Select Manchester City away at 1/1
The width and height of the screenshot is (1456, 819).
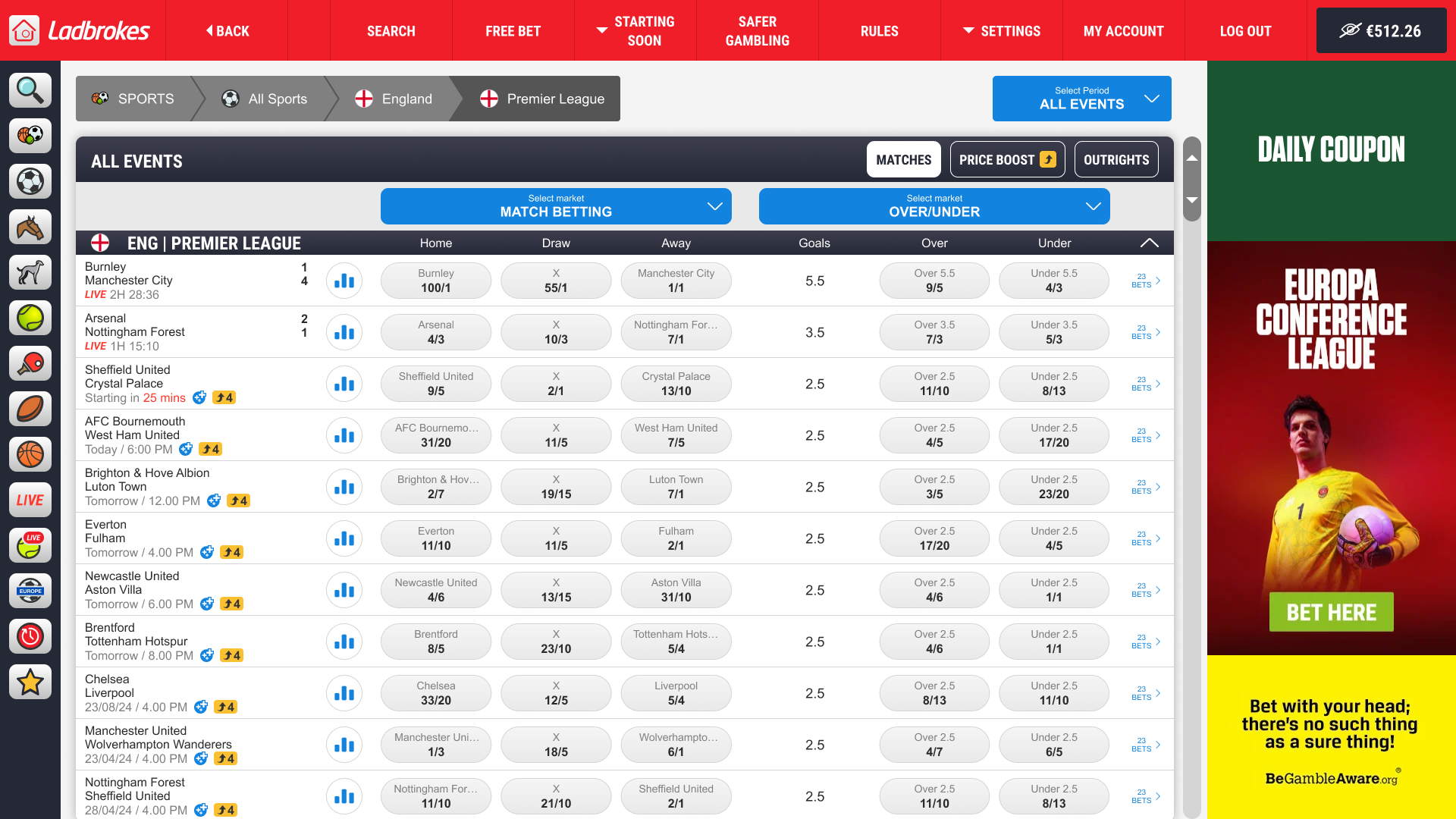[676, 281]
